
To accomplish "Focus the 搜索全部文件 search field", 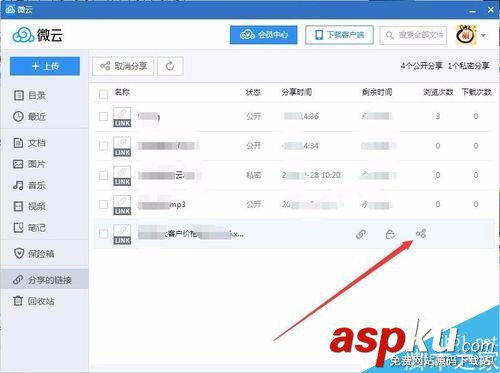I will pos(413,35).
